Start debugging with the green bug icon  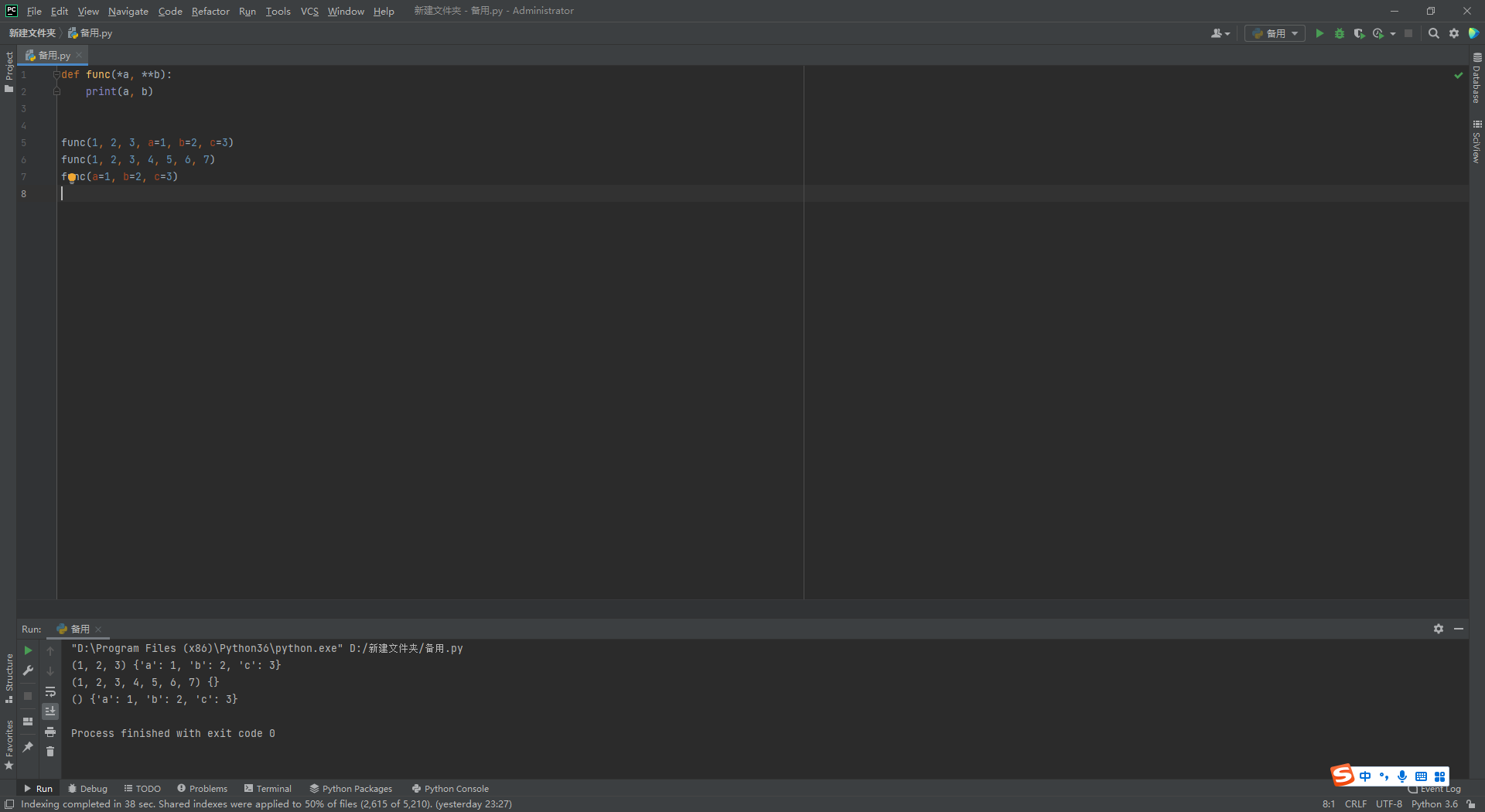pyautogui.click(x=1340, y=33)
